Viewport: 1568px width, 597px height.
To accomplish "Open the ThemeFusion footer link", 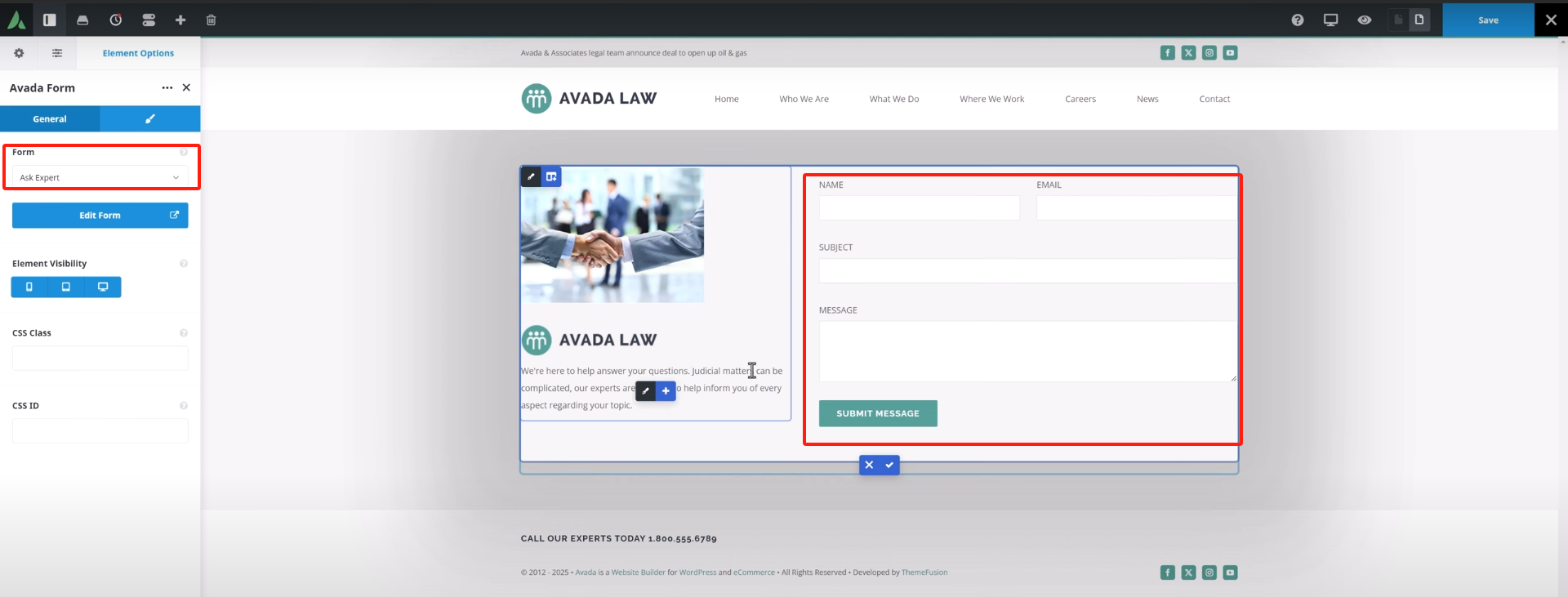I will coord(924,572).
